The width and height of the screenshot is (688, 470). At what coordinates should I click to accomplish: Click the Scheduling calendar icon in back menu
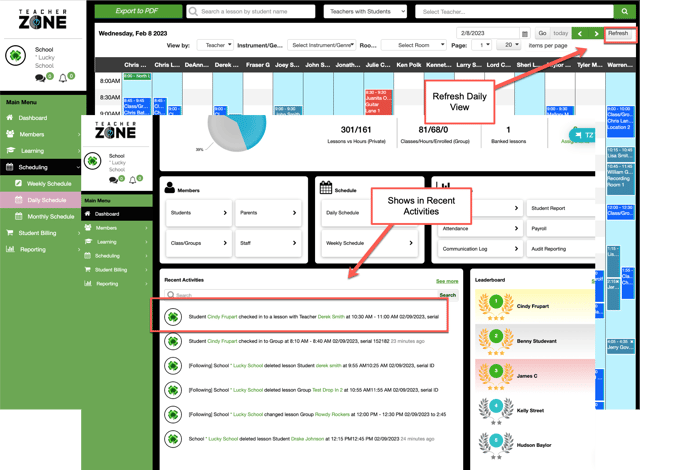pyautogui.click(x=10, y=167)
